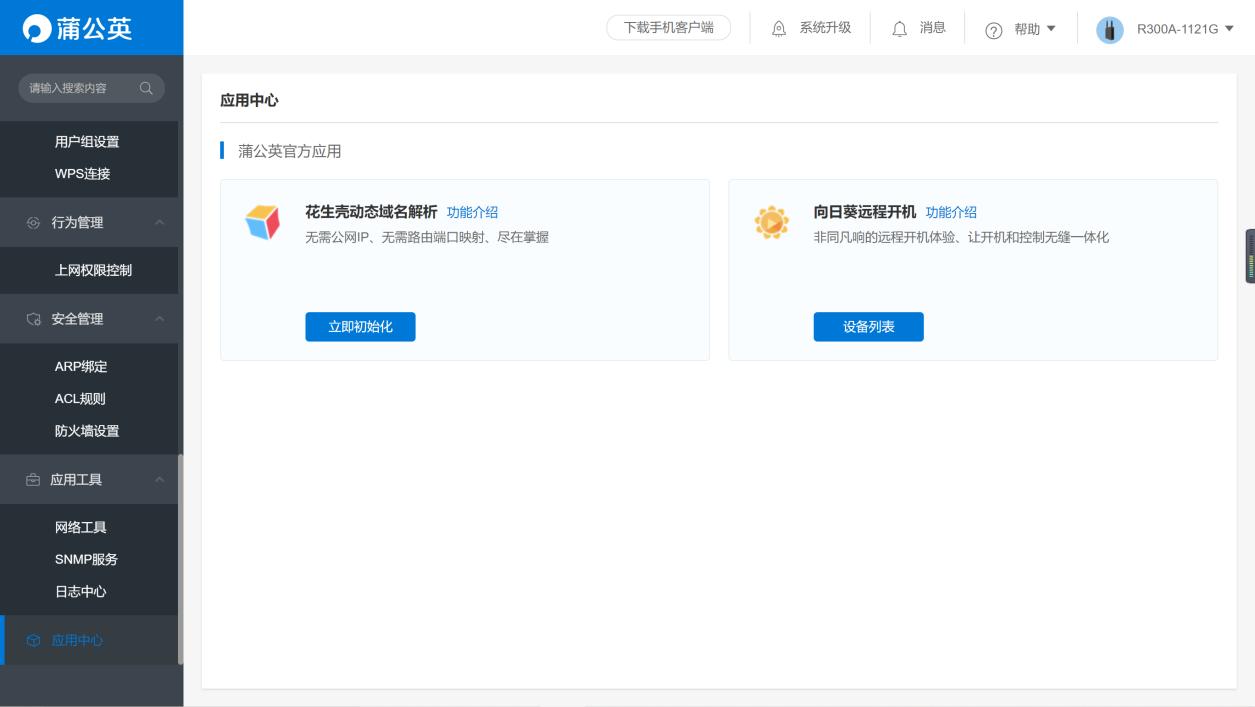Viewport: 1255px width, 707px height.
Task: Select ACL规则 in the sidebar
Action: coord(80,398)
